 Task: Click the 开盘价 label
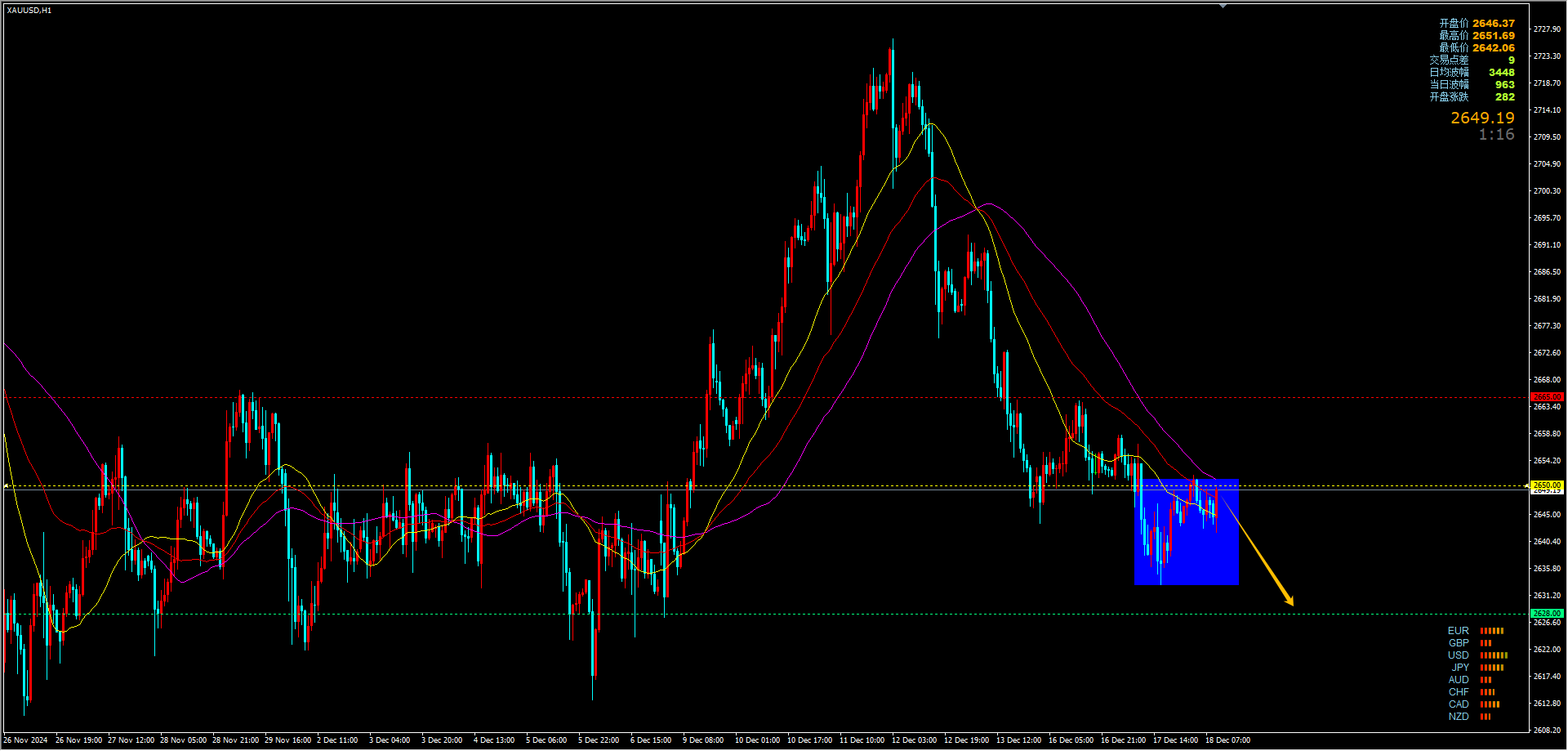pos(1454,24)
